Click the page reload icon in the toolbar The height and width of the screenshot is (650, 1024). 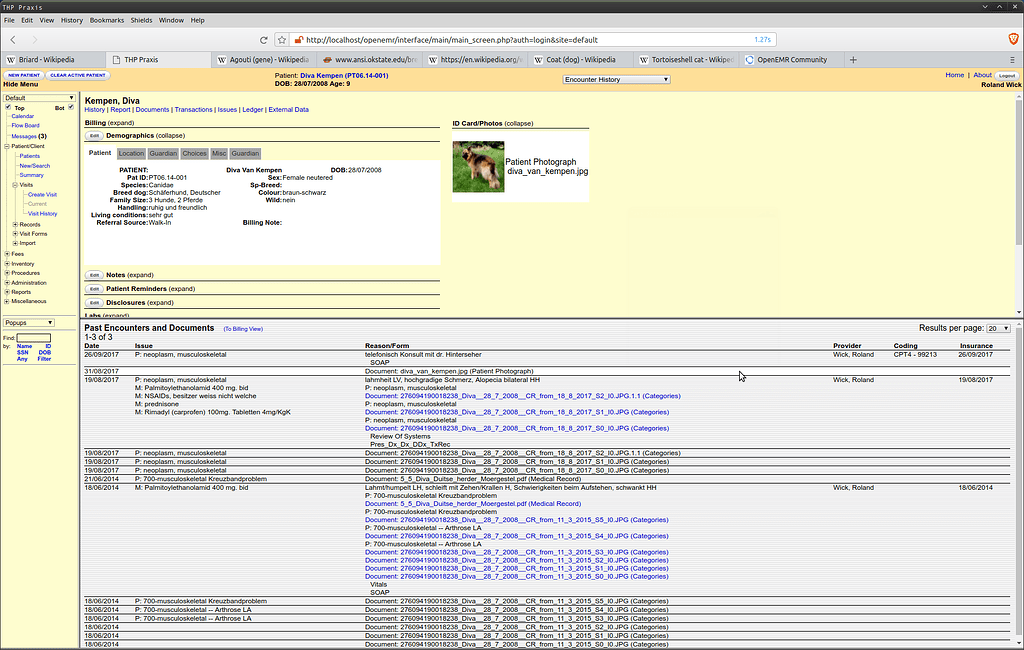point(264,40)
